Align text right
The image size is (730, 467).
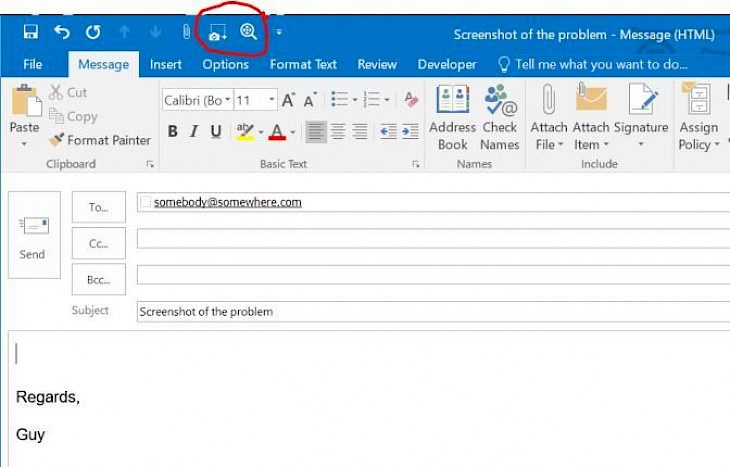(360, 132)
